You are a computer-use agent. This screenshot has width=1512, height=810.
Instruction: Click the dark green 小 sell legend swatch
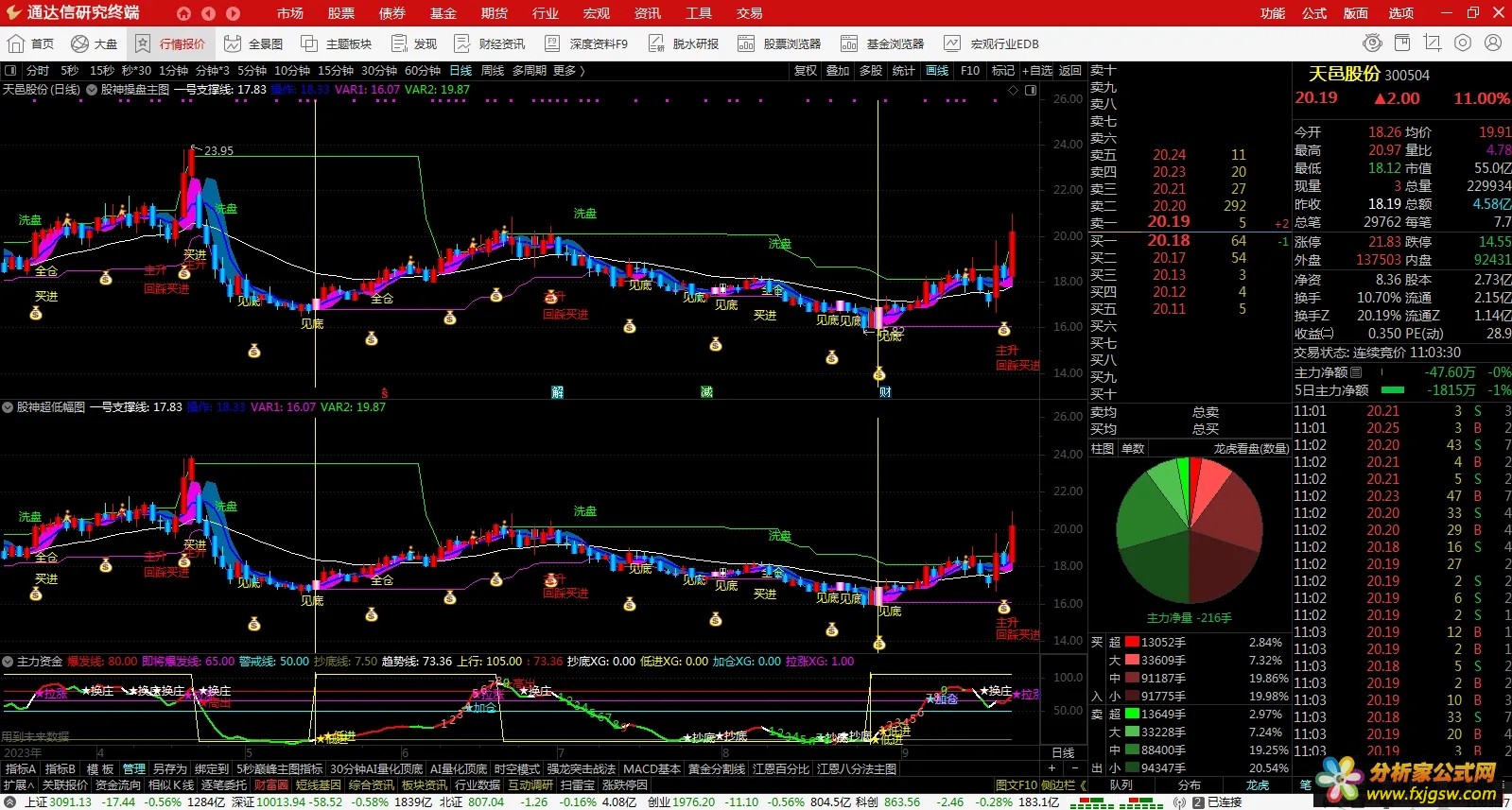coord(1132,768)
